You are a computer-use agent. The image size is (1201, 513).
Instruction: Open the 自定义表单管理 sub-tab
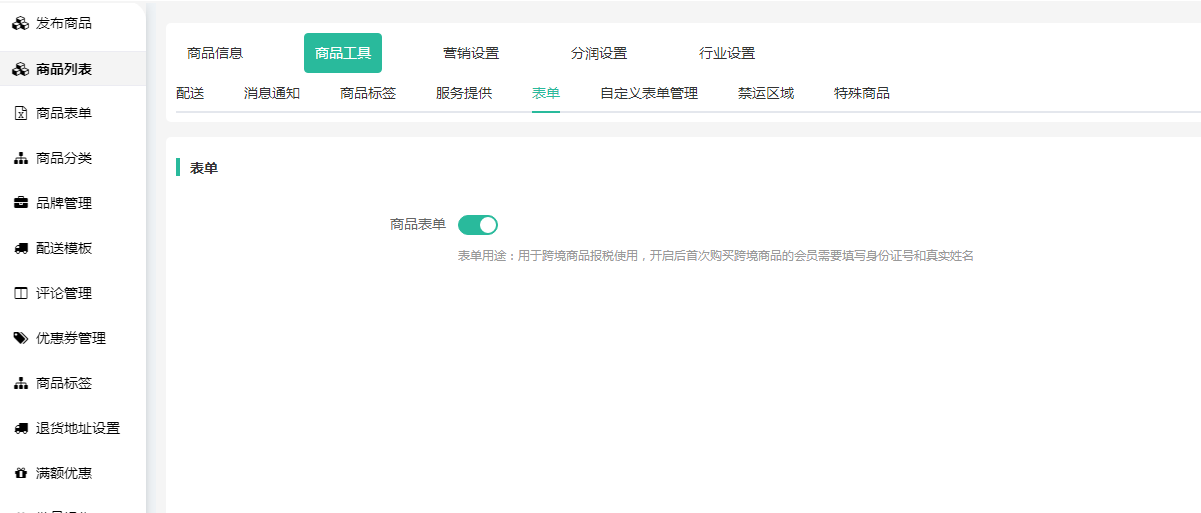[x=649, y=94]
